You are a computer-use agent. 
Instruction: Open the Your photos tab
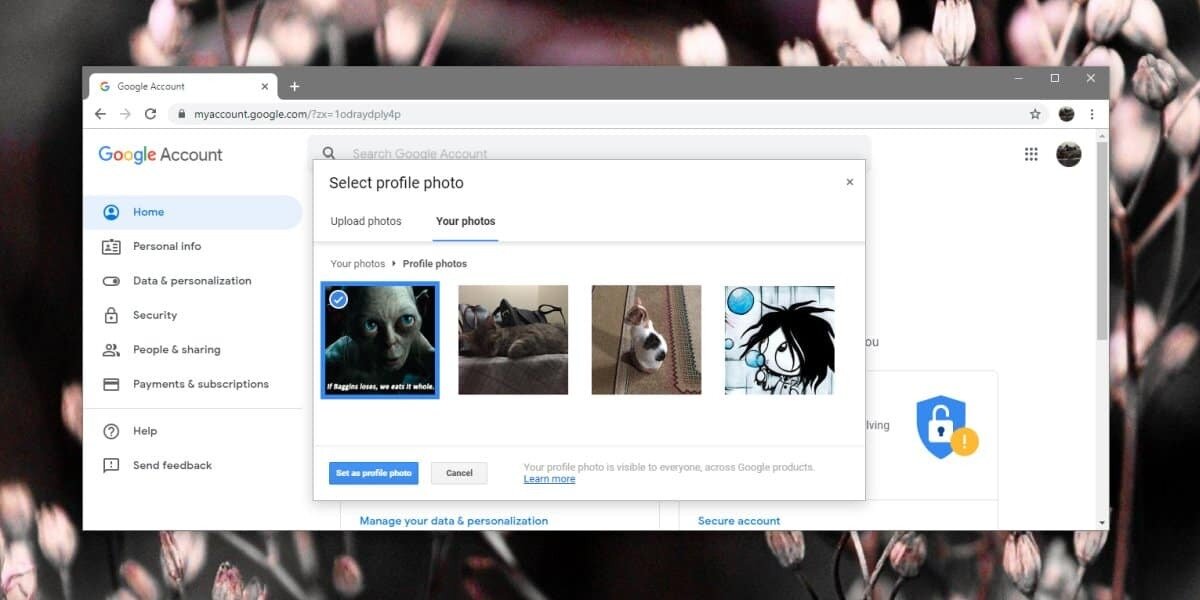[x=465, y=221]
